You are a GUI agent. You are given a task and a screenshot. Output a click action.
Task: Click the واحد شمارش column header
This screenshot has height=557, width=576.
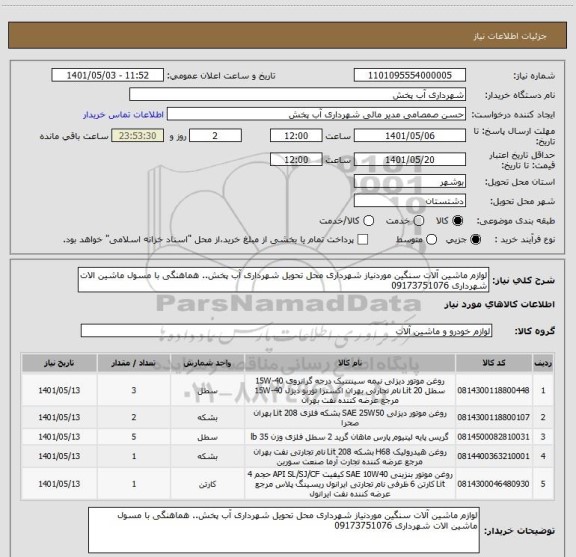pos(207,363)
